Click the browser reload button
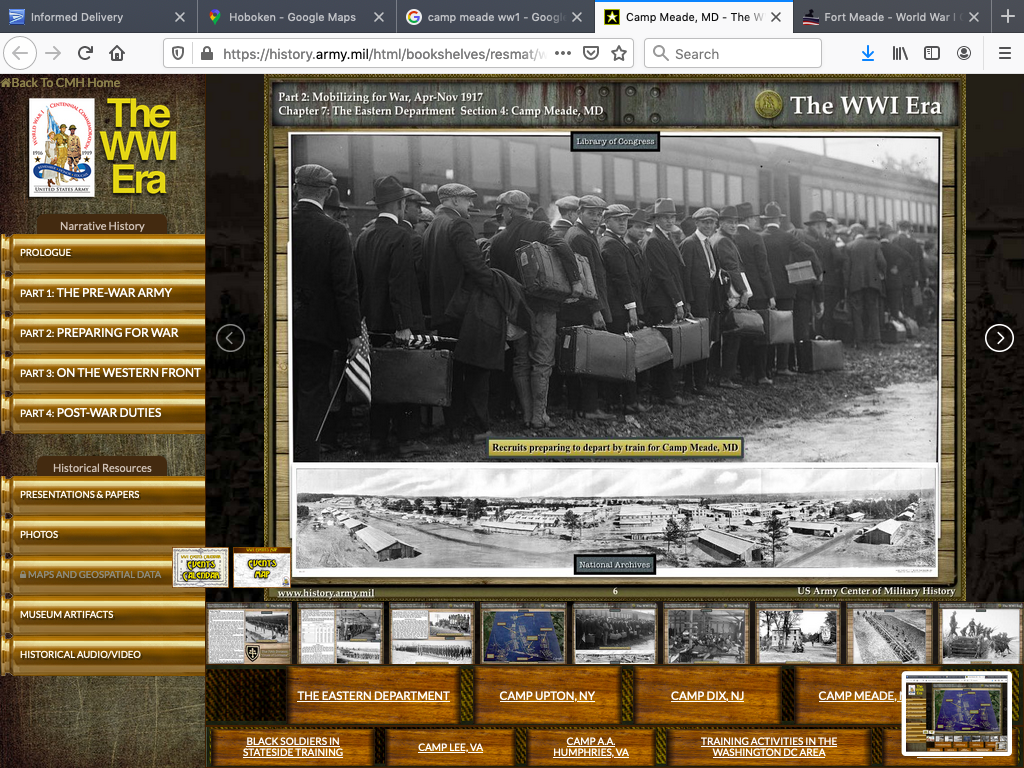The image size is (1024, 768). tap(85, 53)
